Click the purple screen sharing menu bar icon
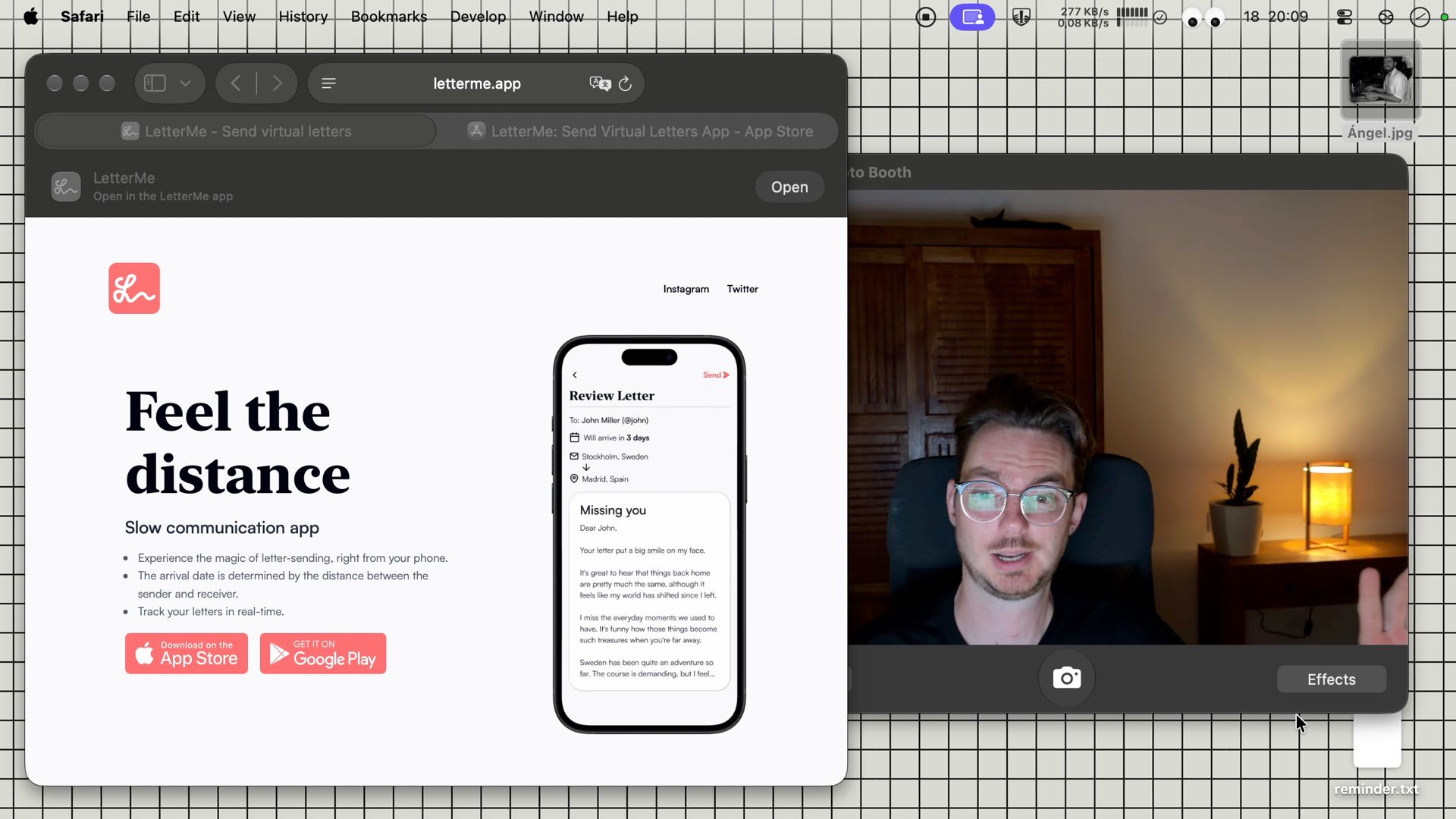This screenshot has width=1456, height=819. [972, 17]
